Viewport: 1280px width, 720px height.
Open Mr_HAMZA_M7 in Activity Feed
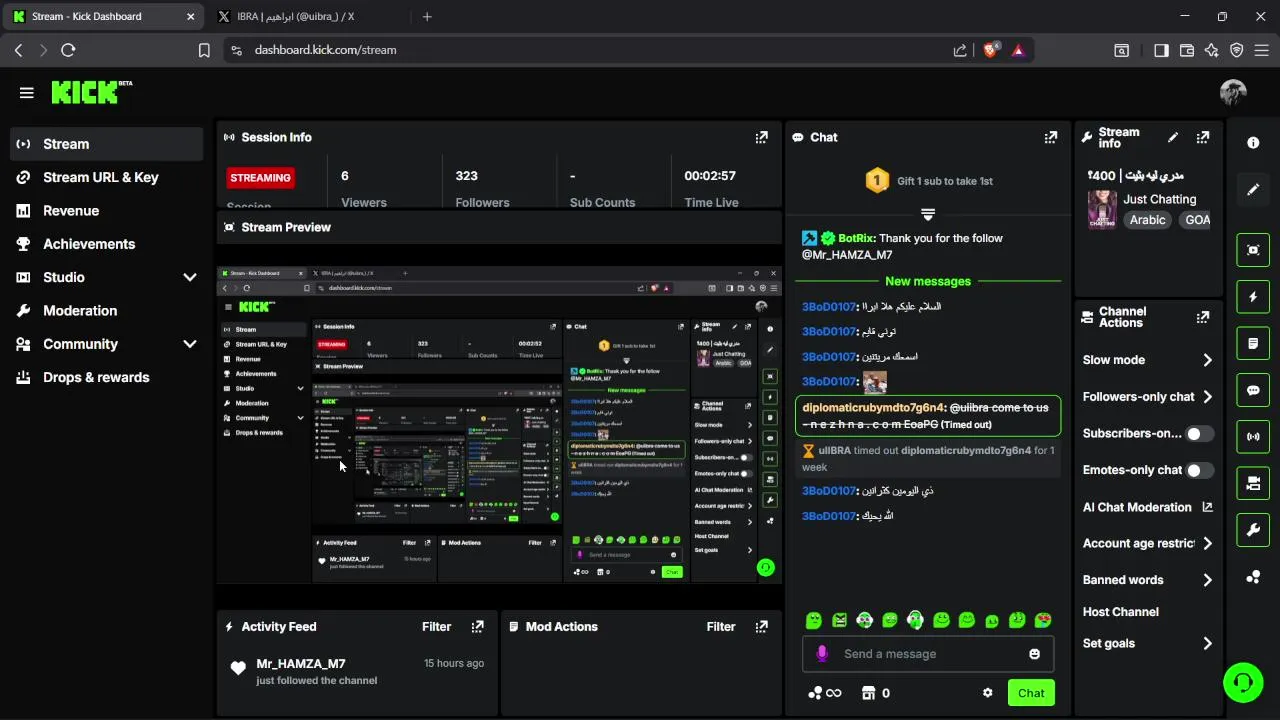point(301,664)
